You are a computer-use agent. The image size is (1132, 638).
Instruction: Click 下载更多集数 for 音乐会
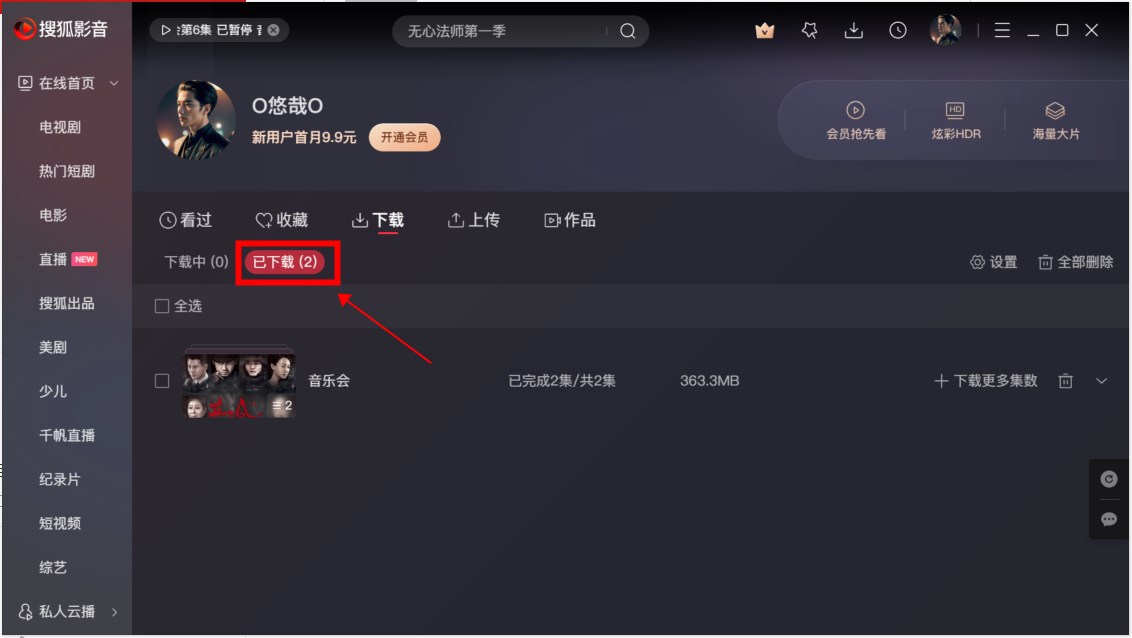point(985,381)
